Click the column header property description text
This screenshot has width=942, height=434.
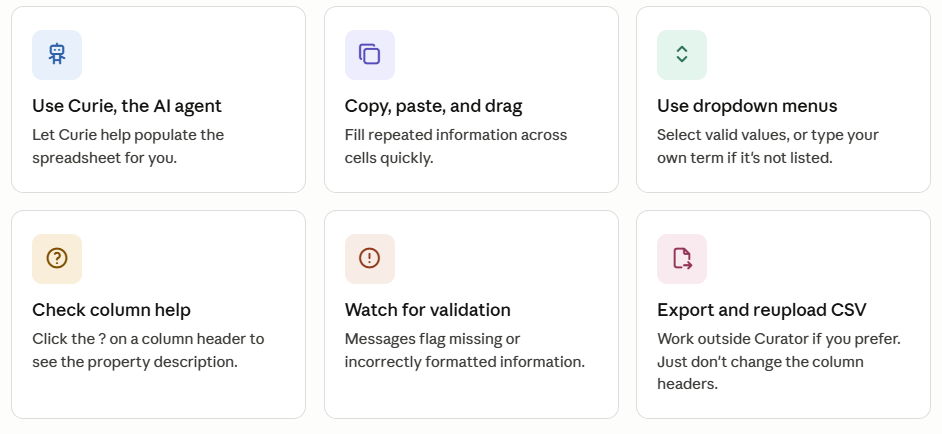click(x=148, y=350)
